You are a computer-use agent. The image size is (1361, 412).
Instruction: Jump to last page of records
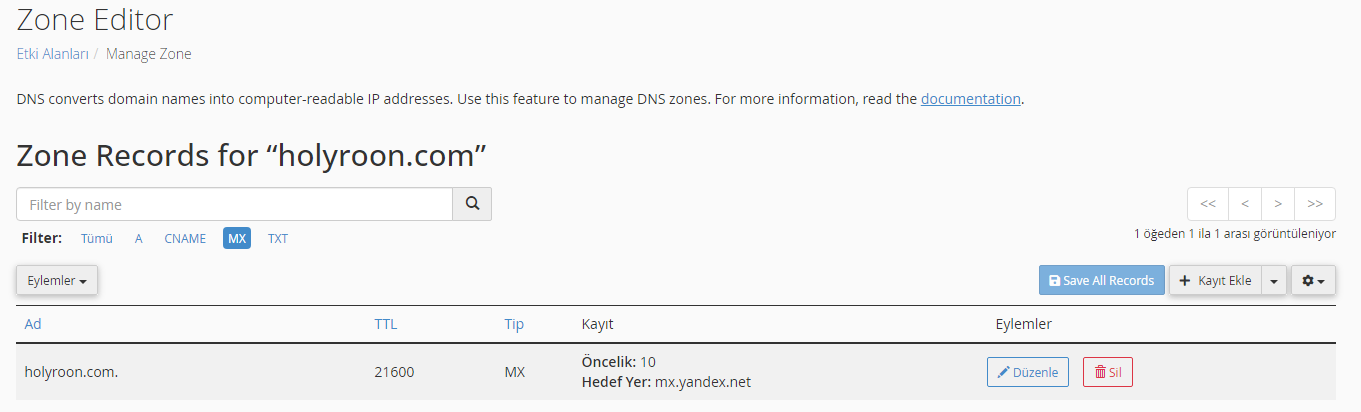[1315, 204]
